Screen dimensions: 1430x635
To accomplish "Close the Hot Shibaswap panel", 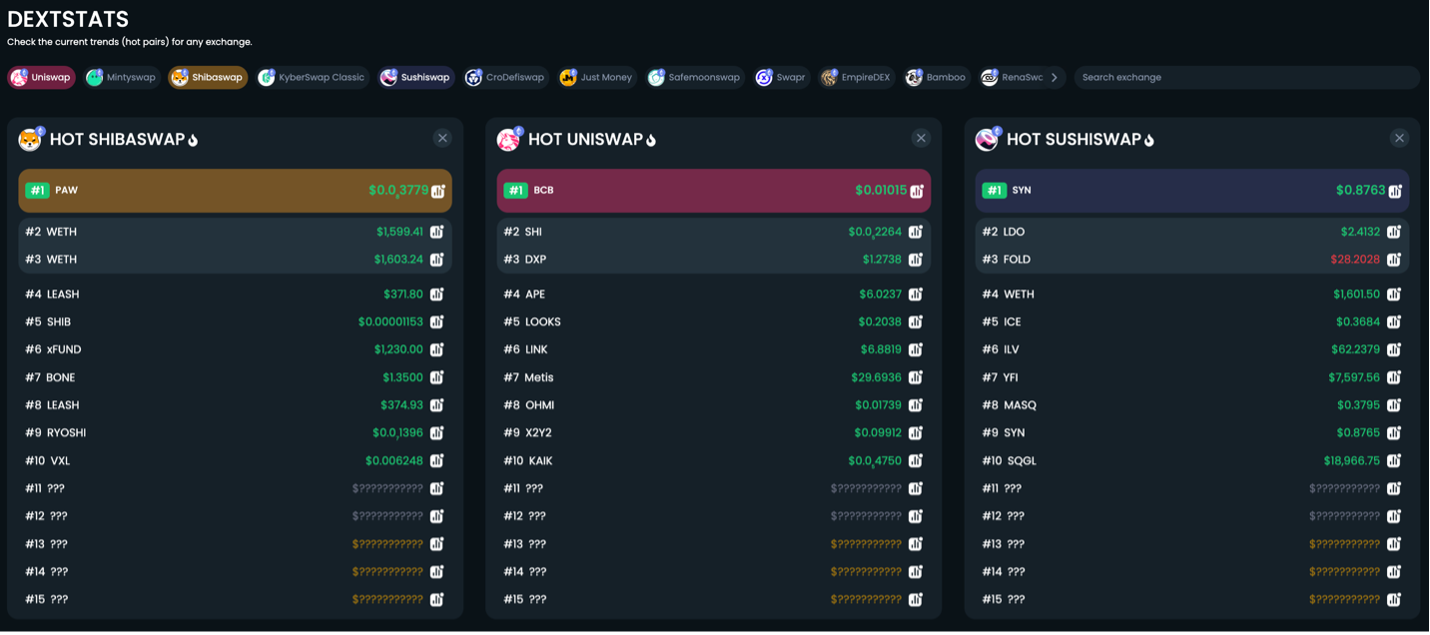I will click(x=443, y=138).
